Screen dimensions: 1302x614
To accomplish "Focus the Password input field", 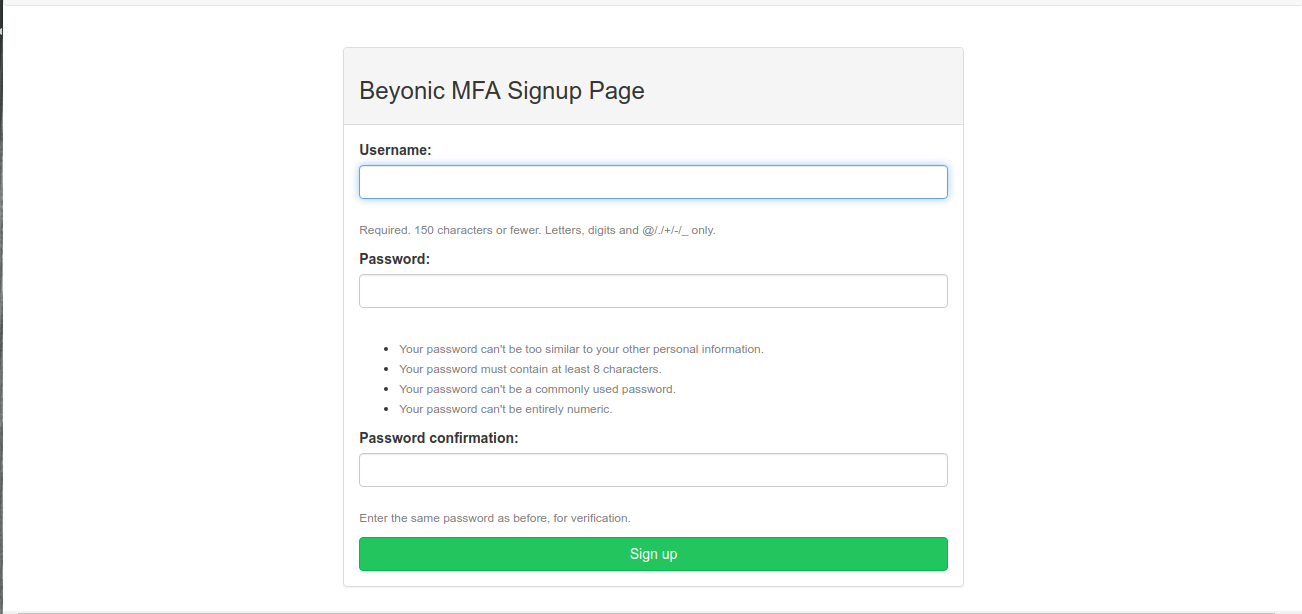I will point(653,291).
